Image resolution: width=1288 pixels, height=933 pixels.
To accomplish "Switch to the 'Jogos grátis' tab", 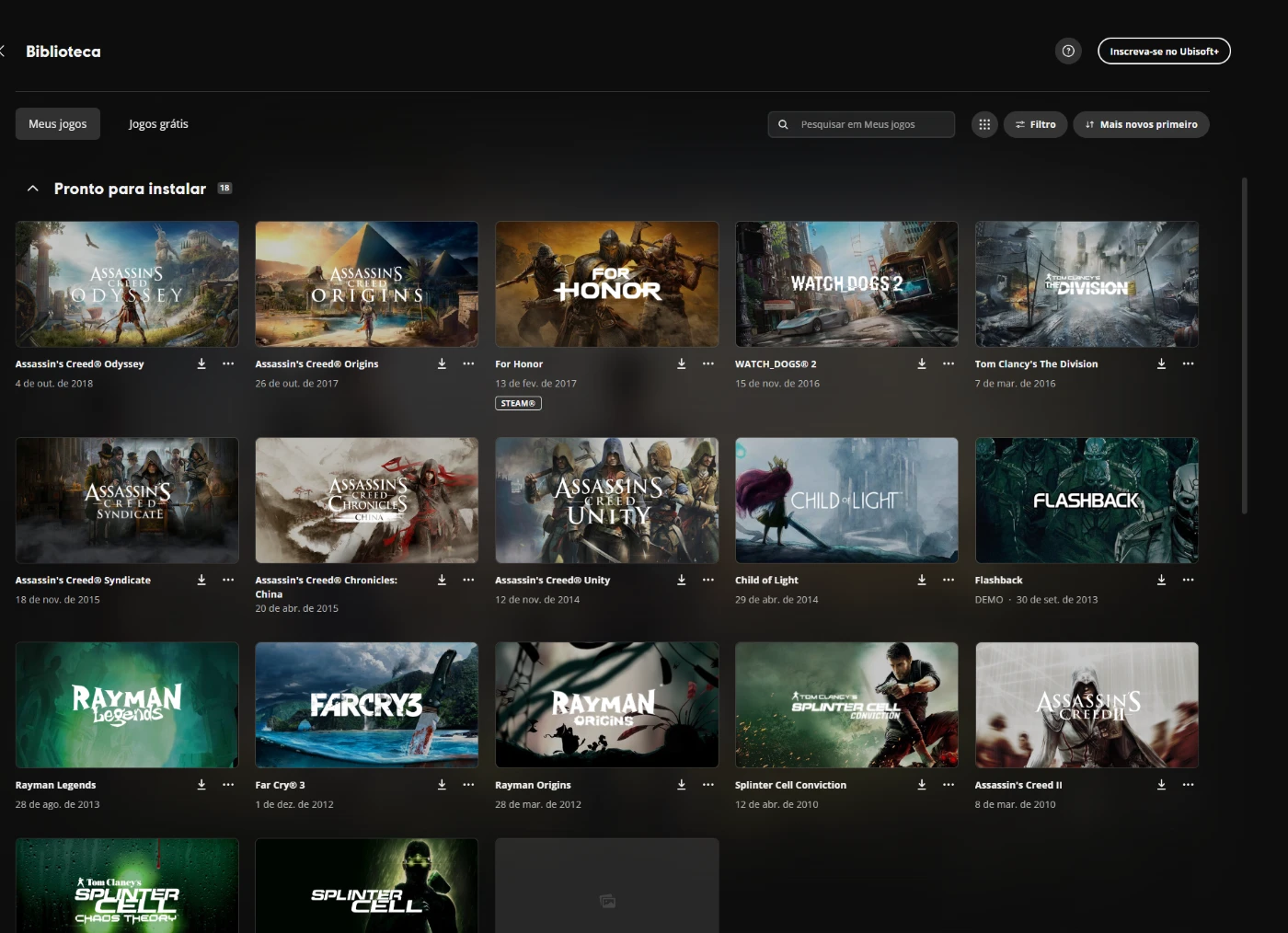I will pyautogui.click(x=158, y=124).
